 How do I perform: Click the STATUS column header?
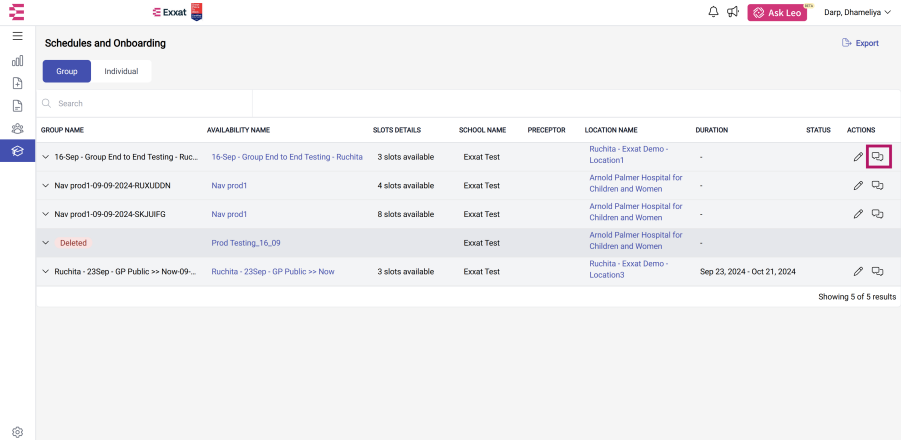818,130
